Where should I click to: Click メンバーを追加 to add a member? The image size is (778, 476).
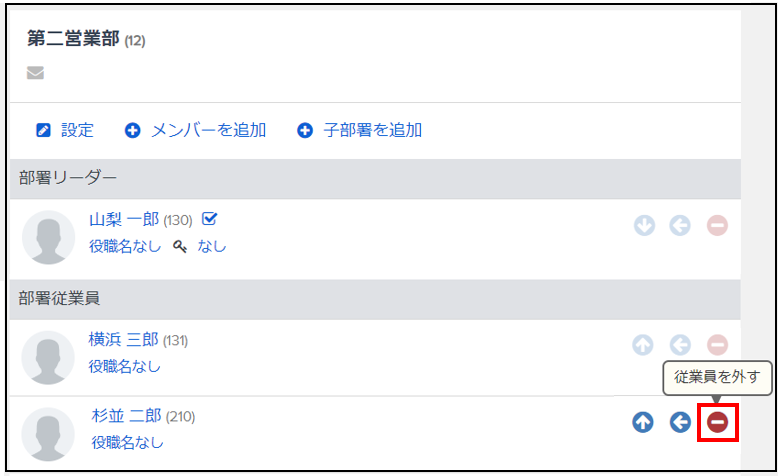[195, 131]
